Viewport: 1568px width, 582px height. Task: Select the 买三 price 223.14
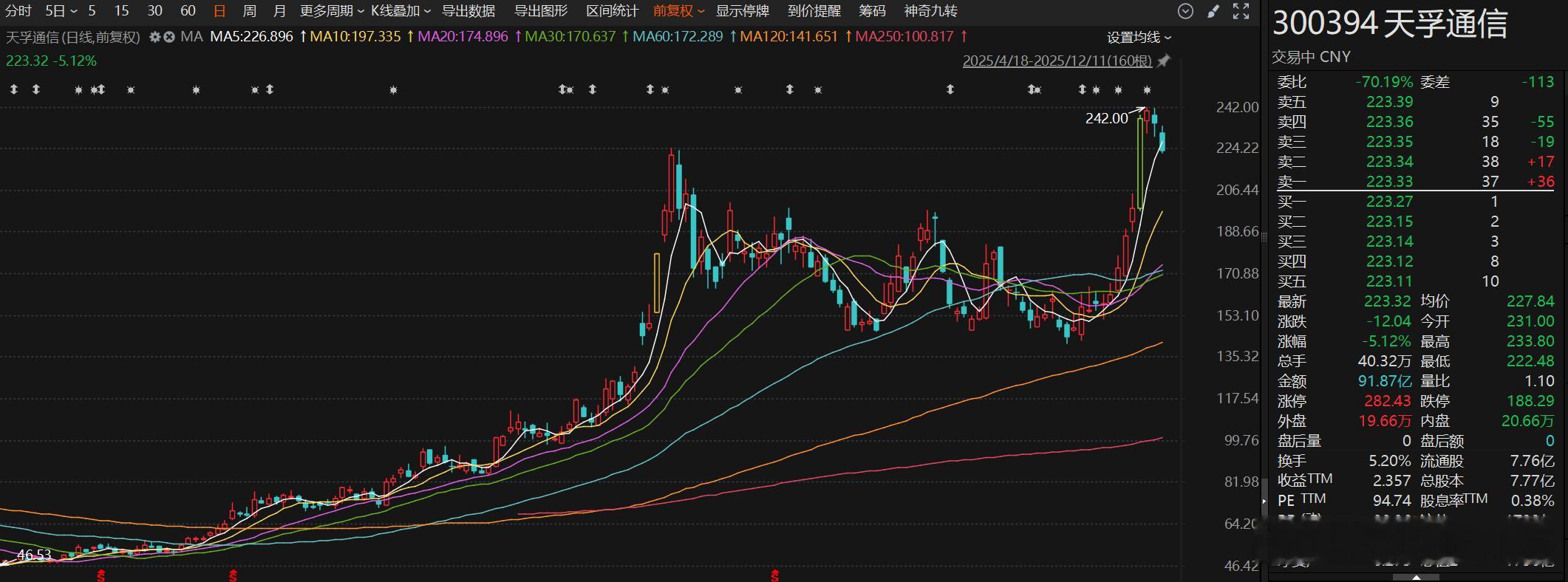point(1389,242)
